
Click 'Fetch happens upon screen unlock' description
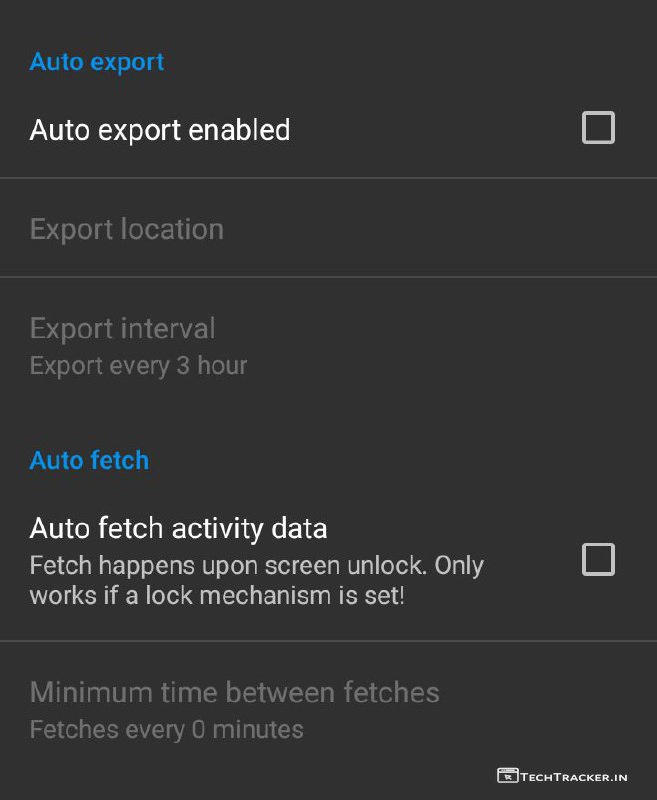pyautogui.click(x=257, y=566)
